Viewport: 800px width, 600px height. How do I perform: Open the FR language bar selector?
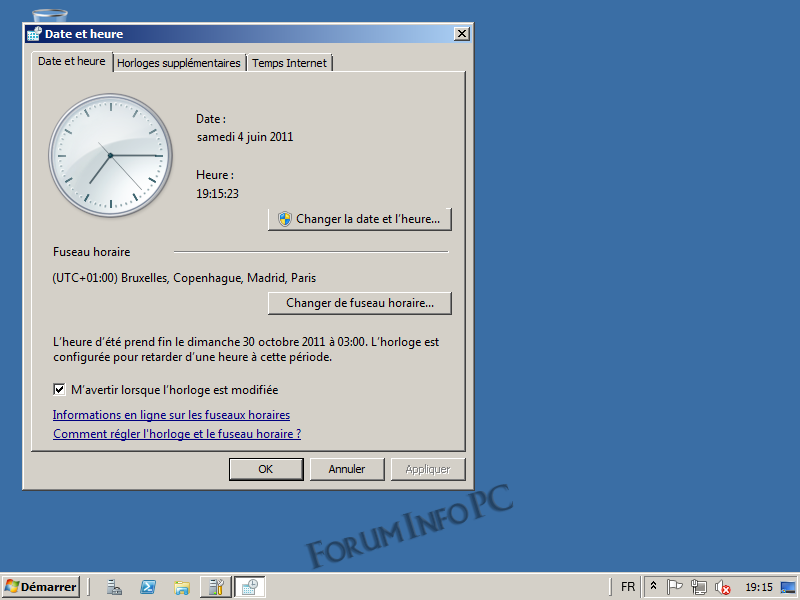(627, 587)
